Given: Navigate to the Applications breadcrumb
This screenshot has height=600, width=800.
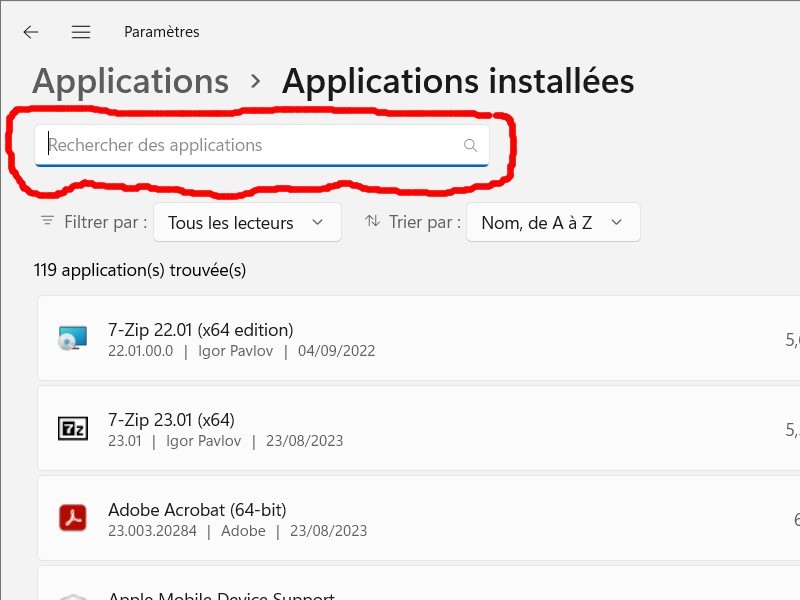Looking at the screenshot, I should [130, 81].
